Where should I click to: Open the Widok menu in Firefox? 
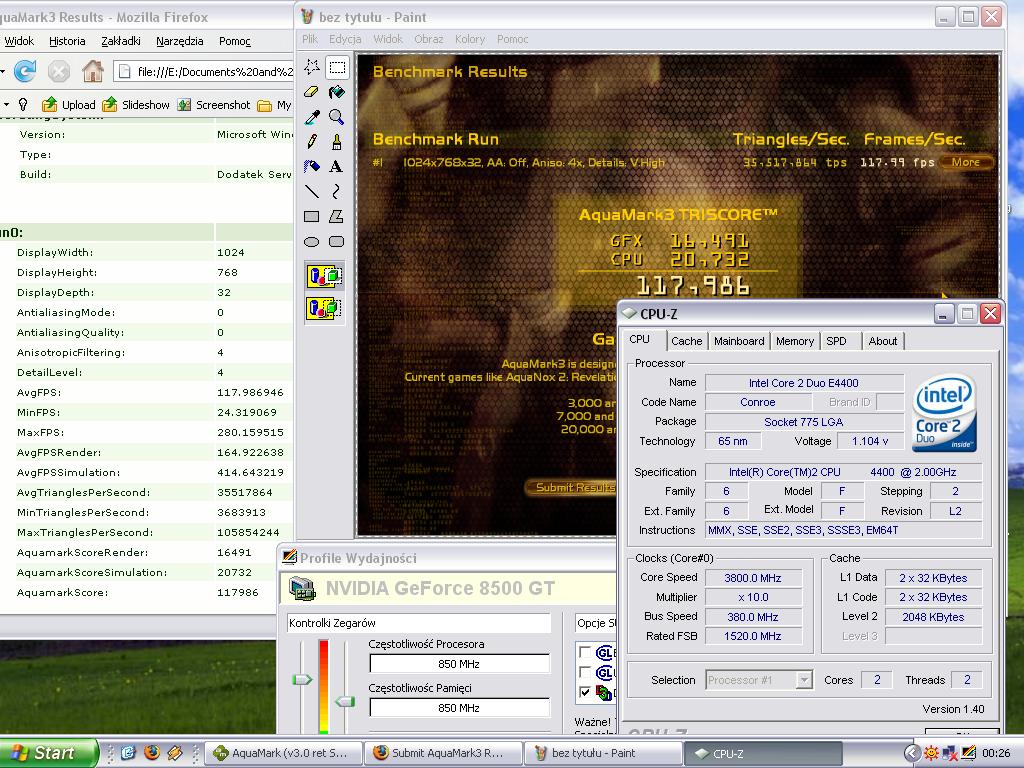pyautogui.click(x=19, y=41)
